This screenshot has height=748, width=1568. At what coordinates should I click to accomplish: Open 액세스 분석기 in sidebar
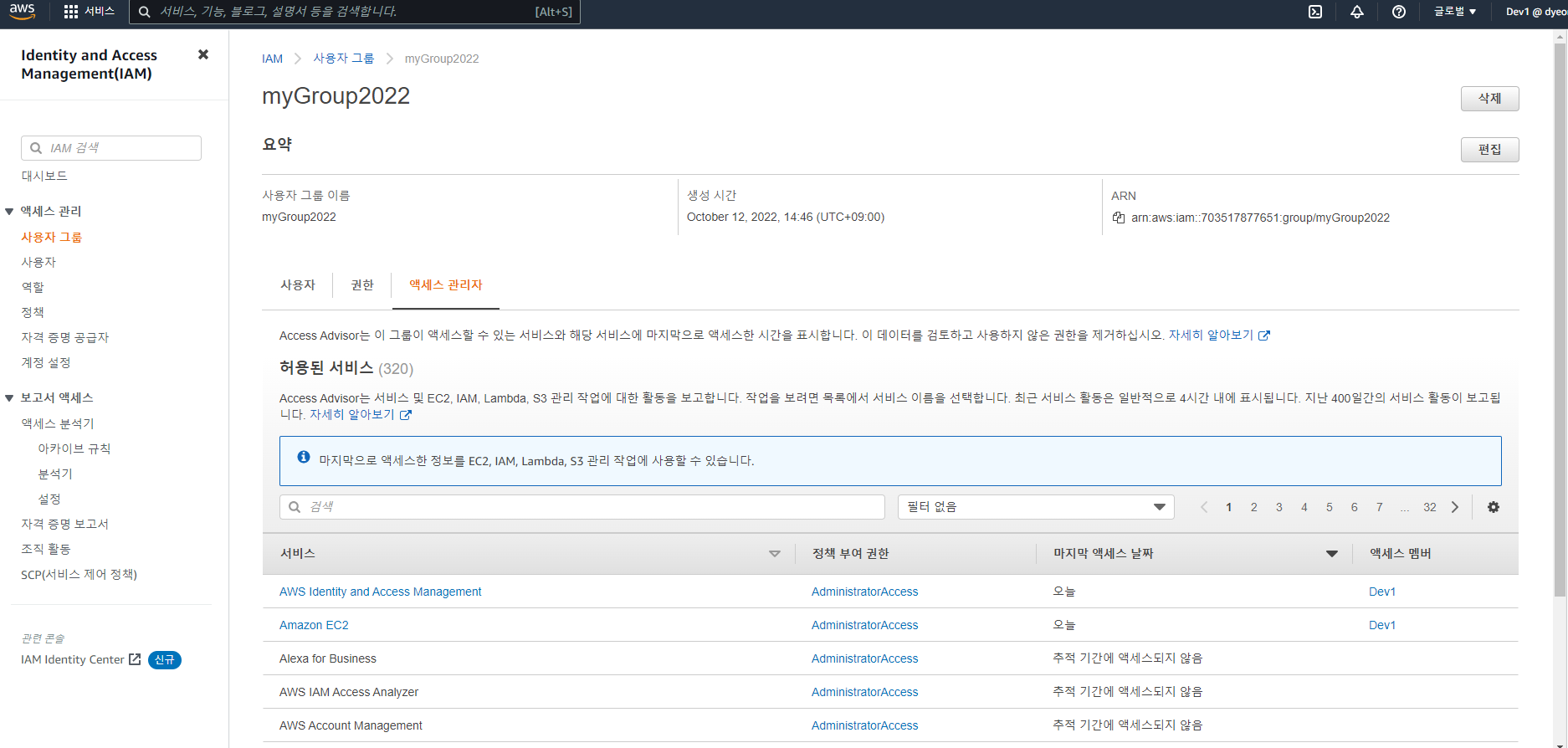(x=58, y=423)
